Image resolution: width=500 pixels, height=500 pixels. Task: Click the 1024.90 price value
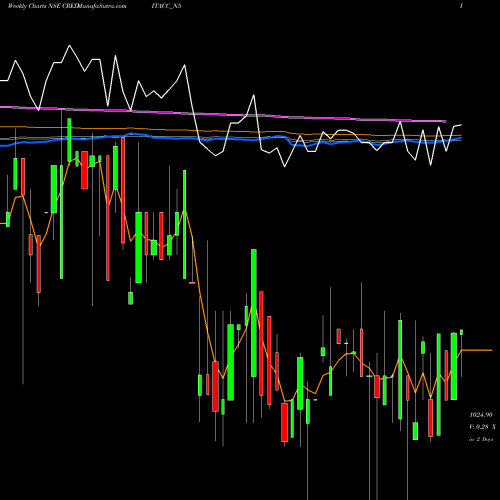pos(481,415)
